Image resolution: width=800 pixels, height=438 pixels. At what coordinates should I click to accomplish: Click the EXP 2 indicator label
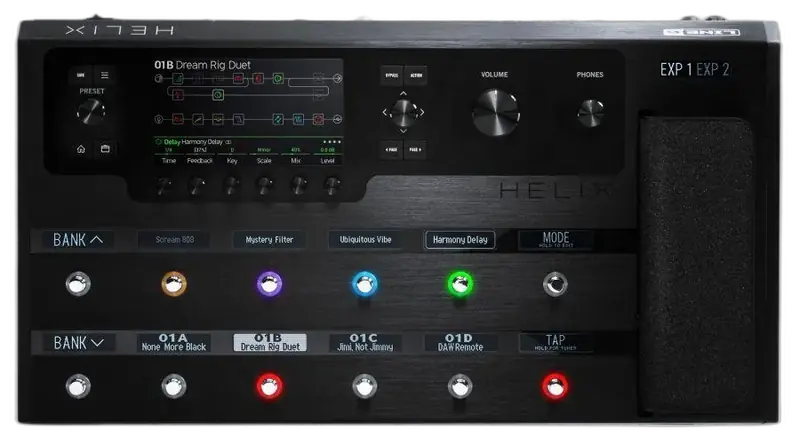pyautogui.click(x=713, y=69)
